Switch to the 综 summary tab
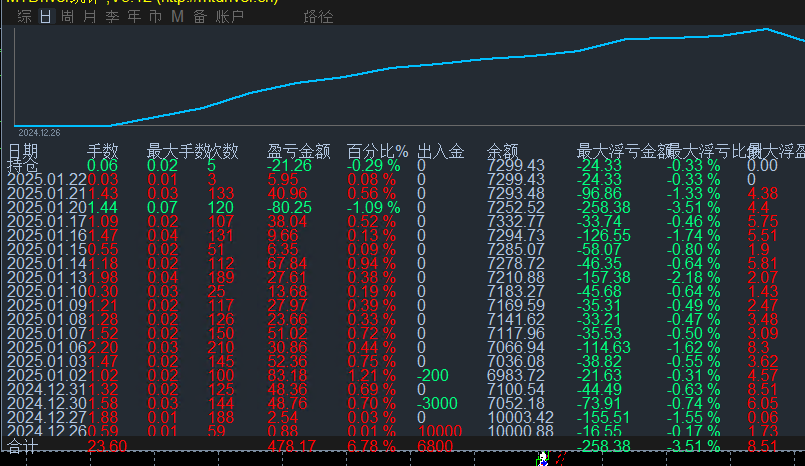The image size is (805, 466). click(24, 16)
